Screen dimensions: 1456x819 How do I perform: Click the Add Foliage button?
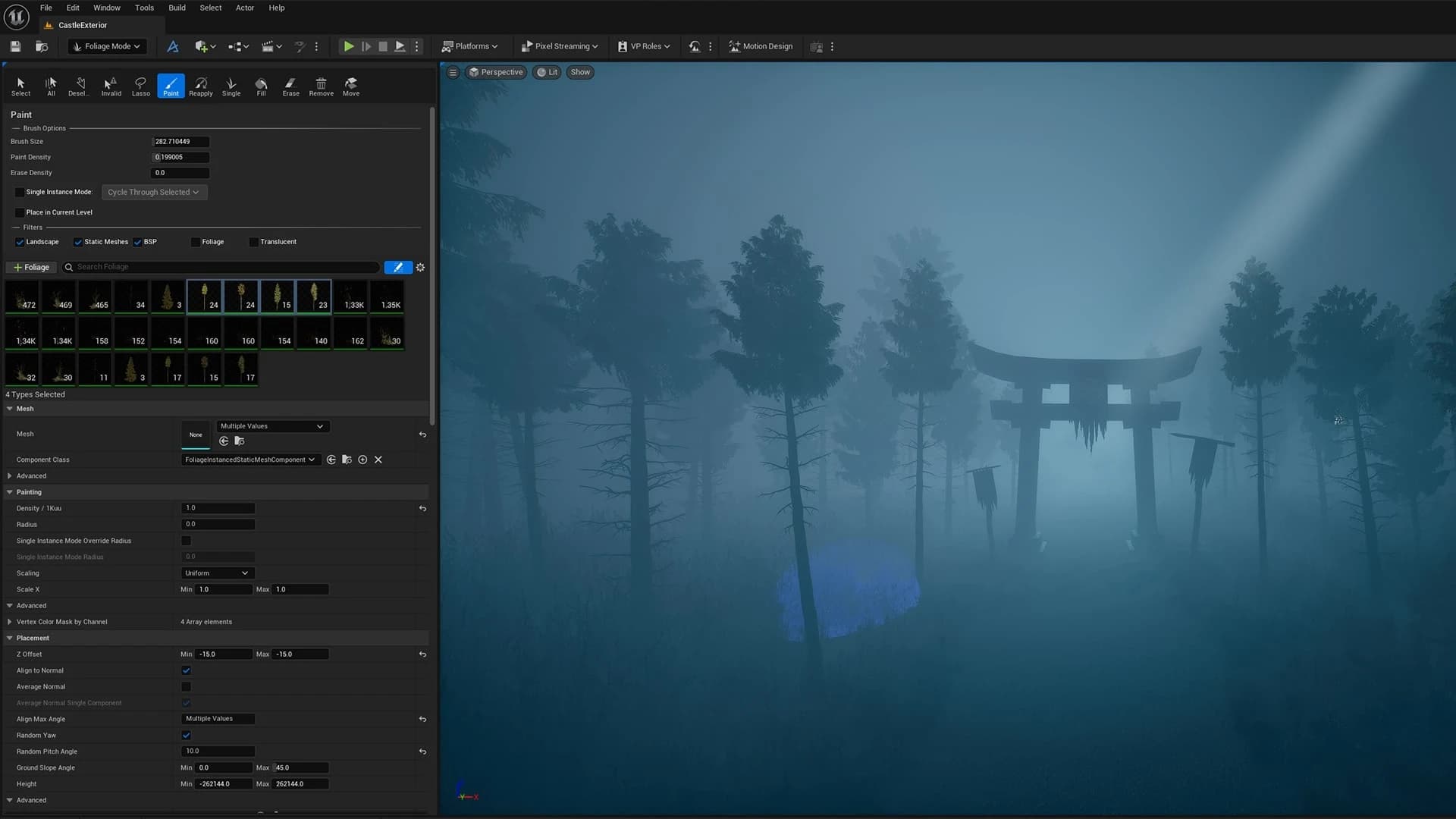[31, 267]
